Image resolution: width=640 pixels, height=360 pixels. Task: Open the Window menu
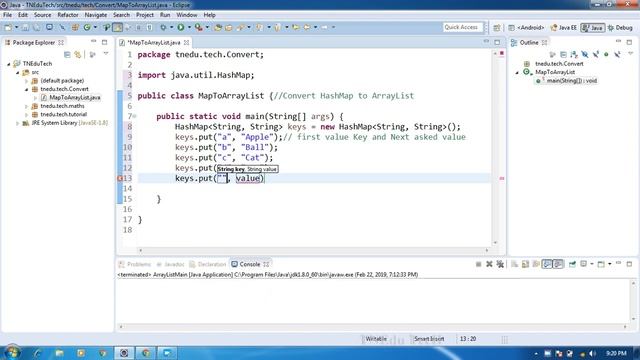(x=187, y=15)
